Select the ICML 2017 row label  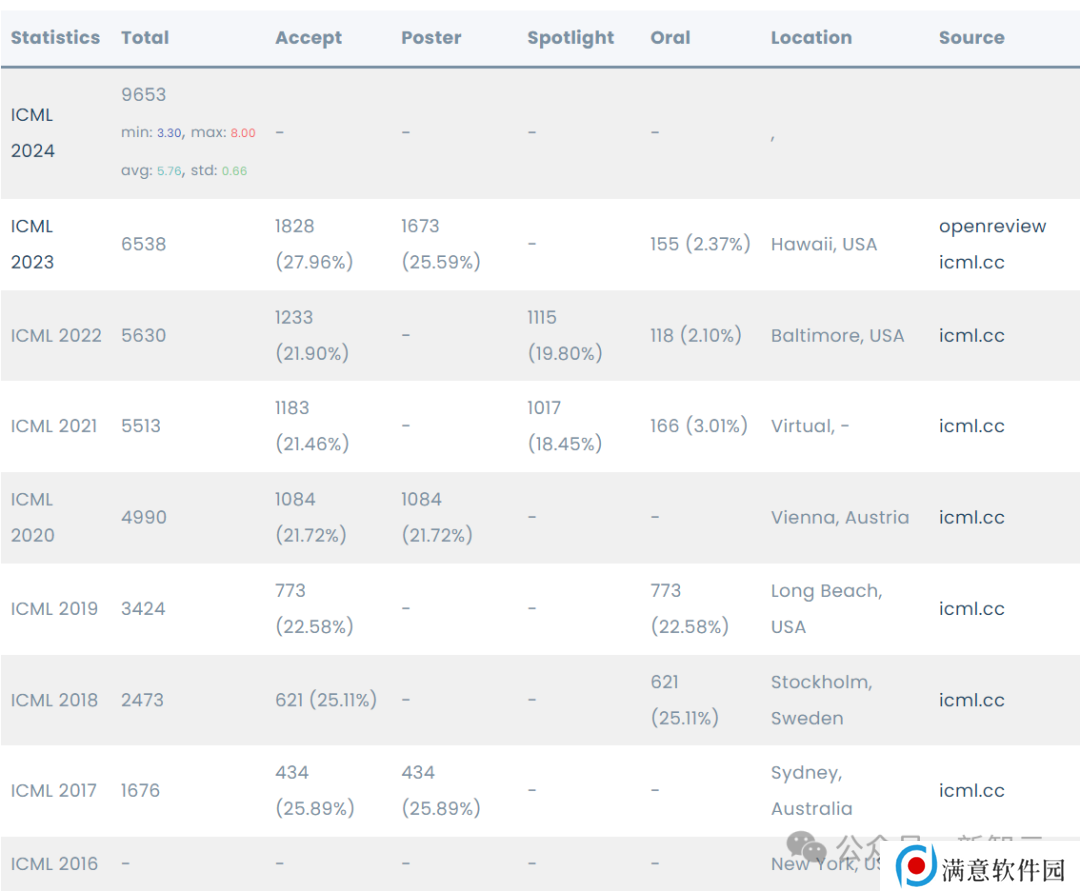pyautogui.click(x=53, y=790)
